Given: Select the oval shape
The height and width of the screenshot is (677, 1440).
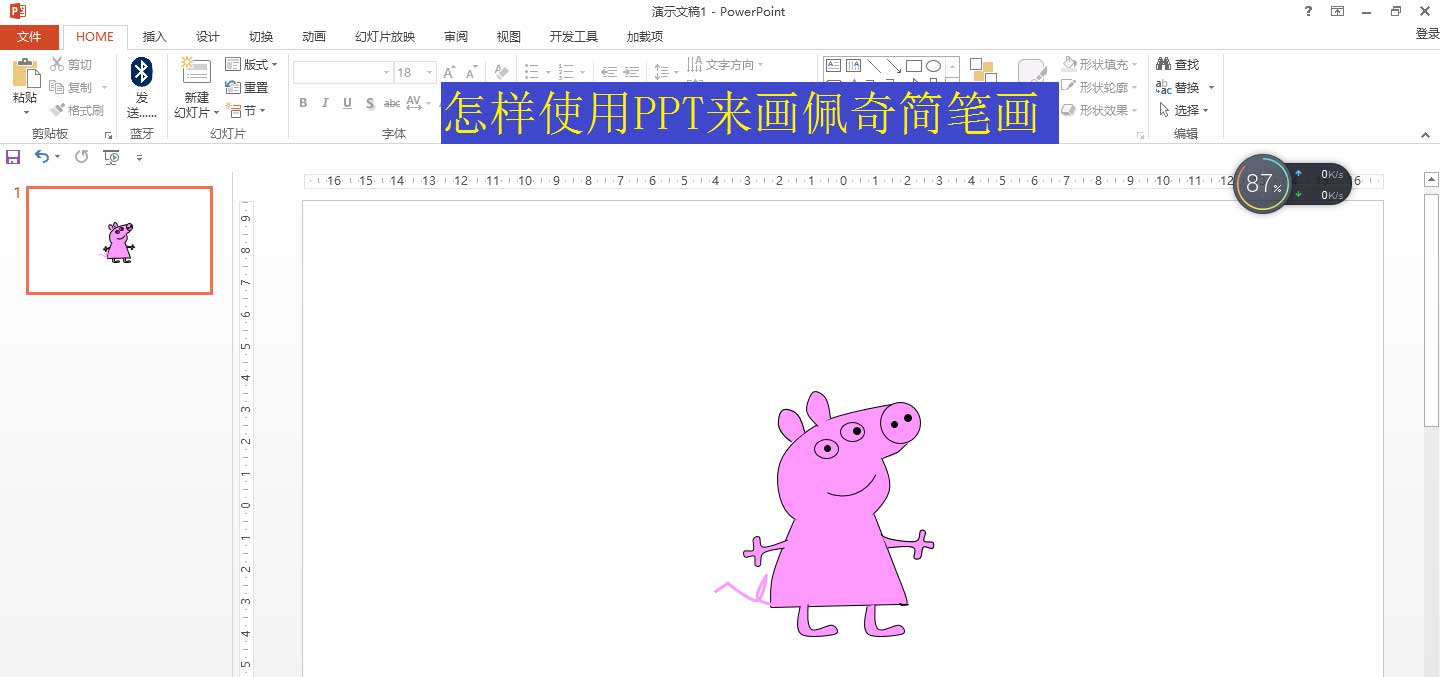Looking at the screenshot, I should pos(933,66).
